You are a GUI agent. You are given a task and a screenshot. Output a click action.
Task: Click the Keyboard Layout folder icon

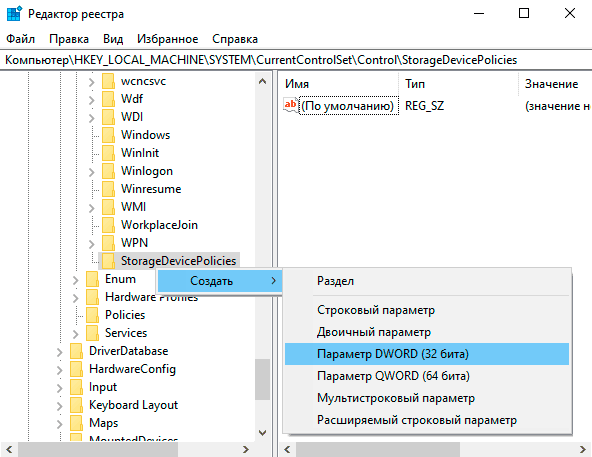(77, 405)
